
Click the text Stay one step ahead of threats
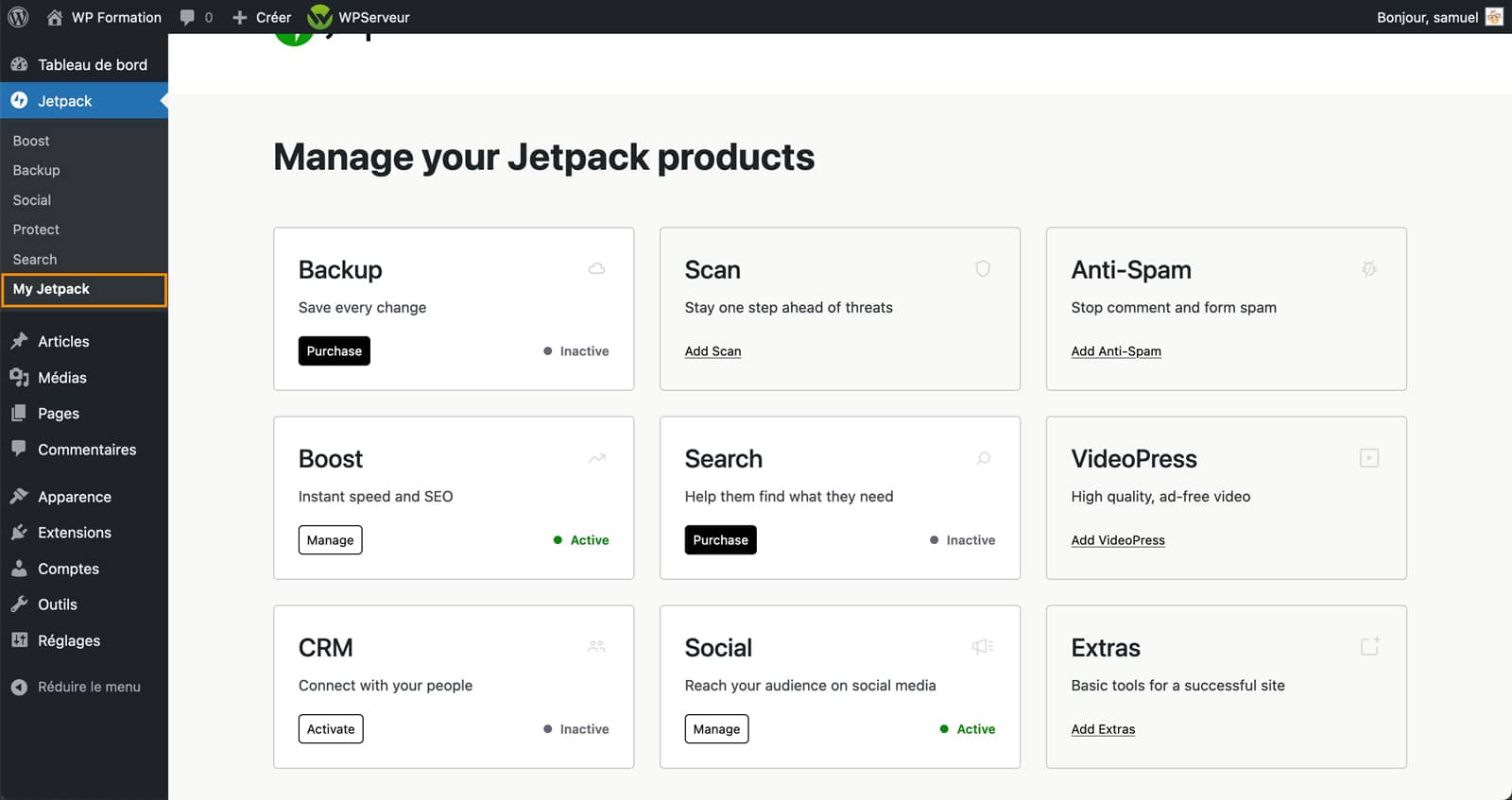tap(789, 308)
